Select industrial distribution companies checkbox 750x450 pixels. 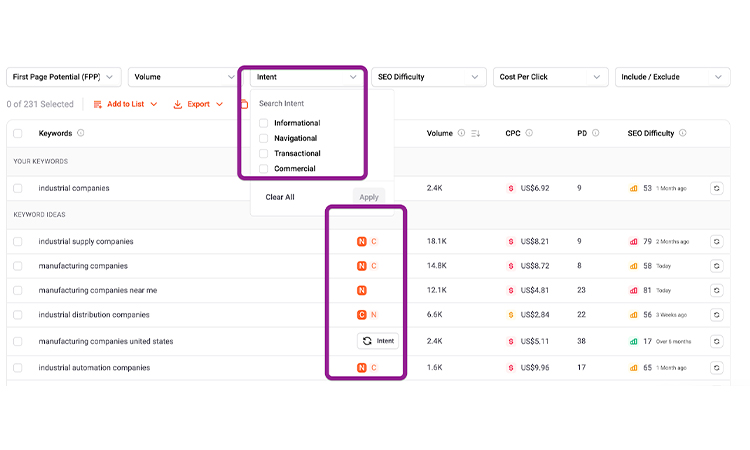click(18, 315)
